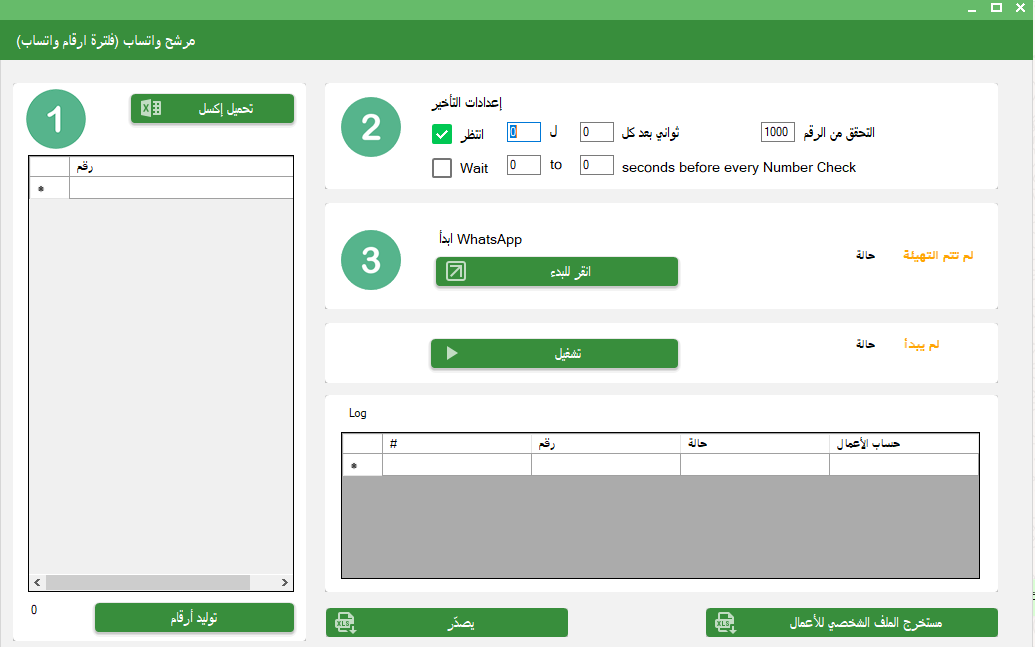Maximize the window
This screenshot has height=647, width=1035.
click(x=997, y=8)
